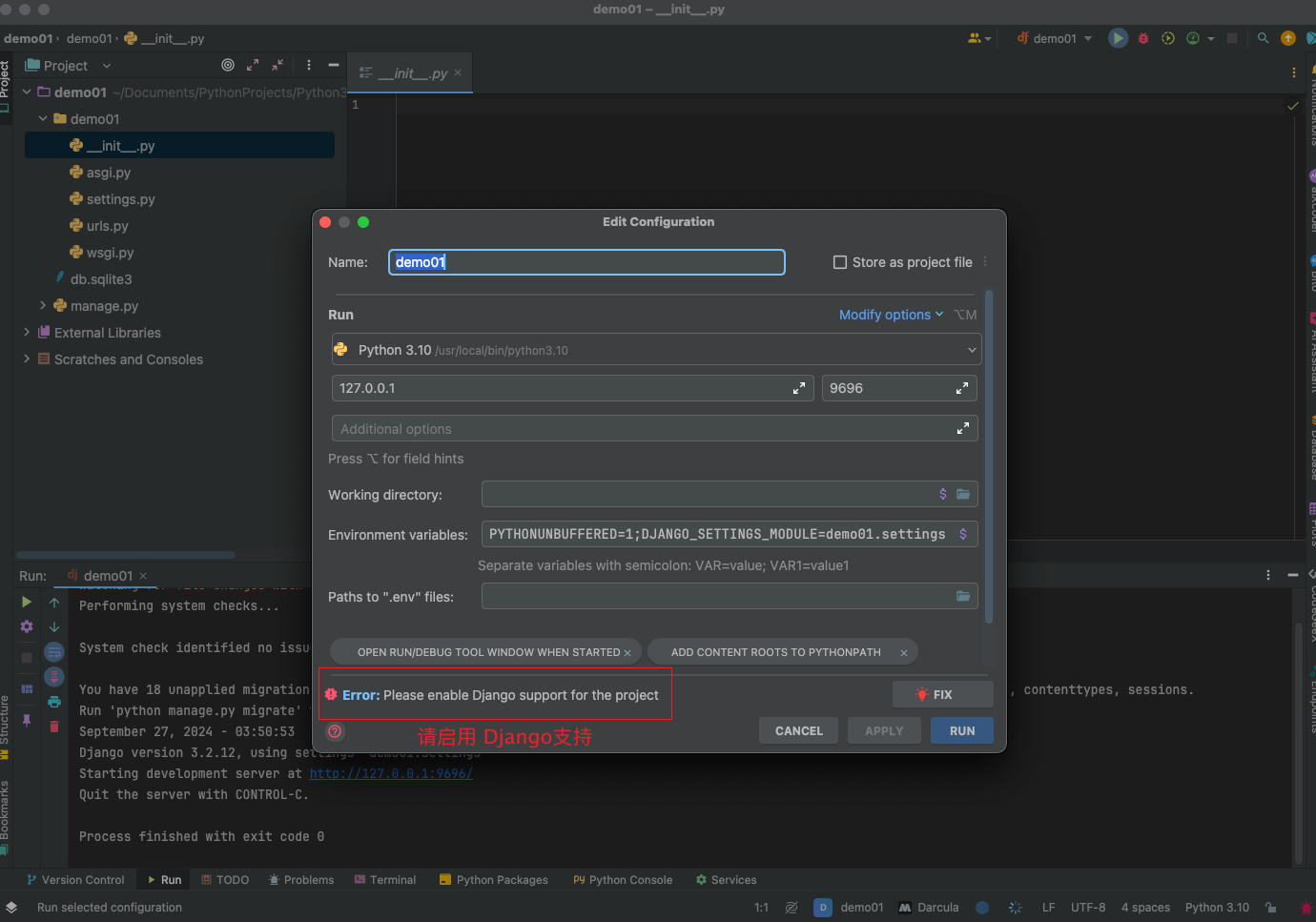Expand all items in the Project panel
This screenshot has width=1316, height=922.
(253, 65)
